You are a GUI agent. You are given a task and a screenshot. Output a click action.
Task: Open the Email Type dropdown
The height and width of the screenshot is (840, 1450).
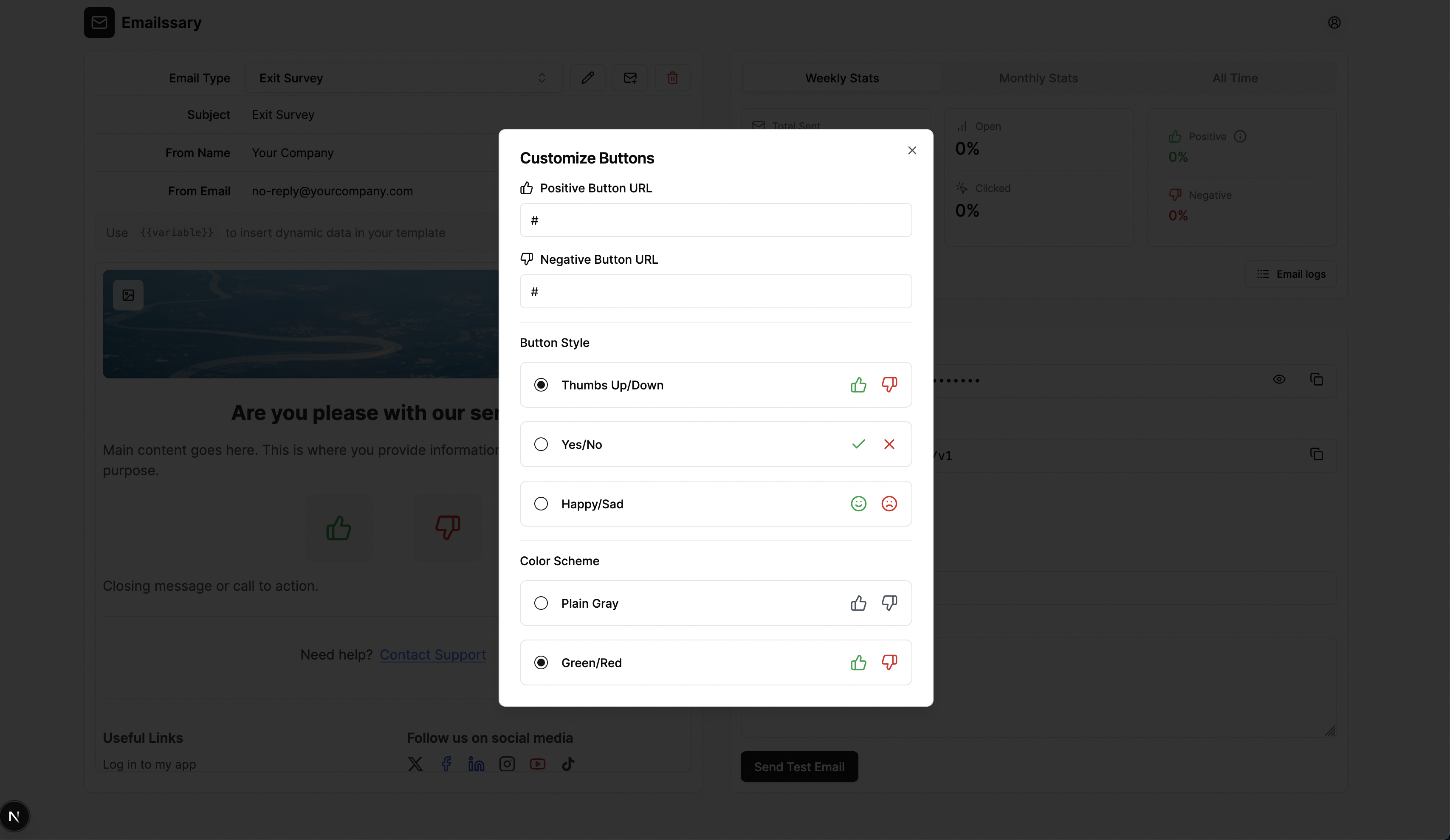(x=403, y=78)
